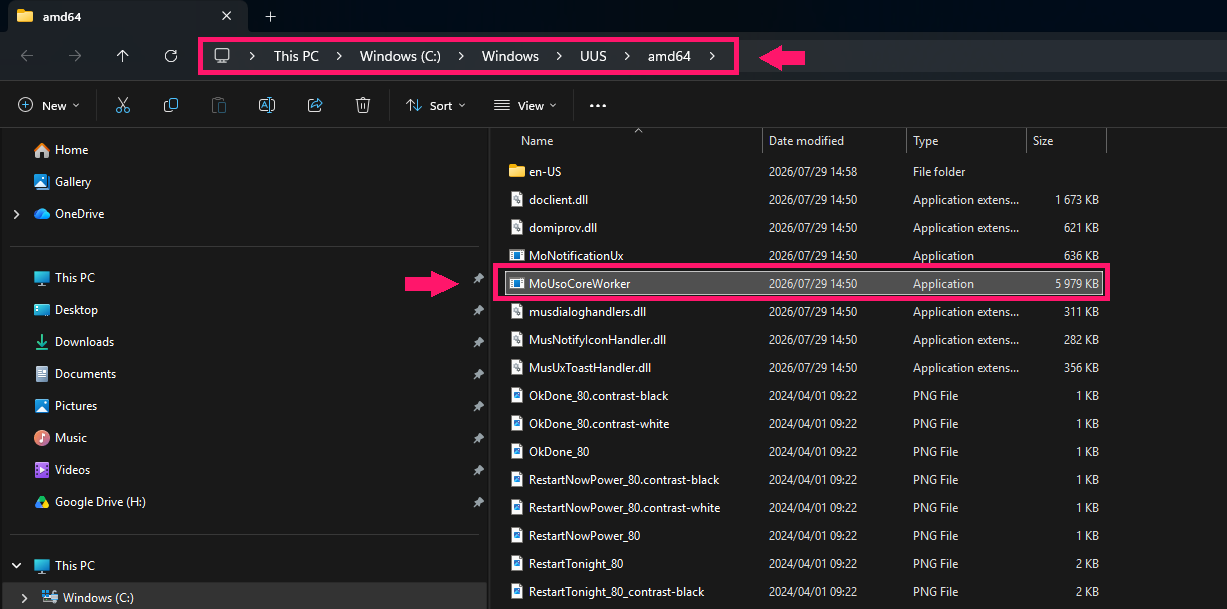Navigate to UUS in address bar
This screenshot has width=1227, height=609.
tap(593, 56)
